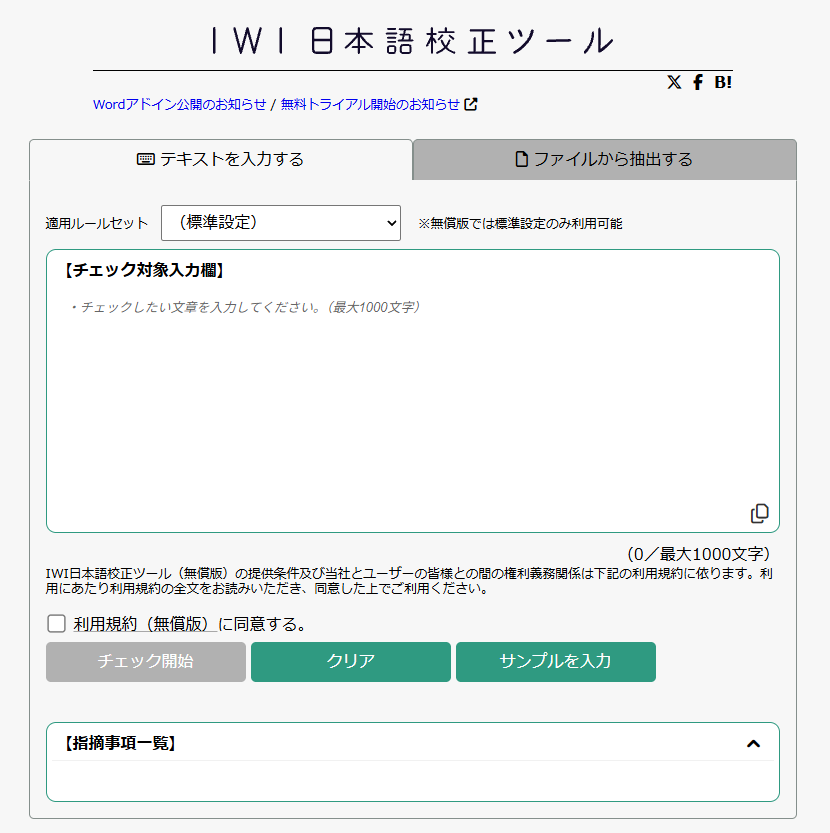This screenshot has width=830, height=833.
Task: Collapse the 指摘事項一覧 panel with the chevron
Action: (x=753, y=744)
